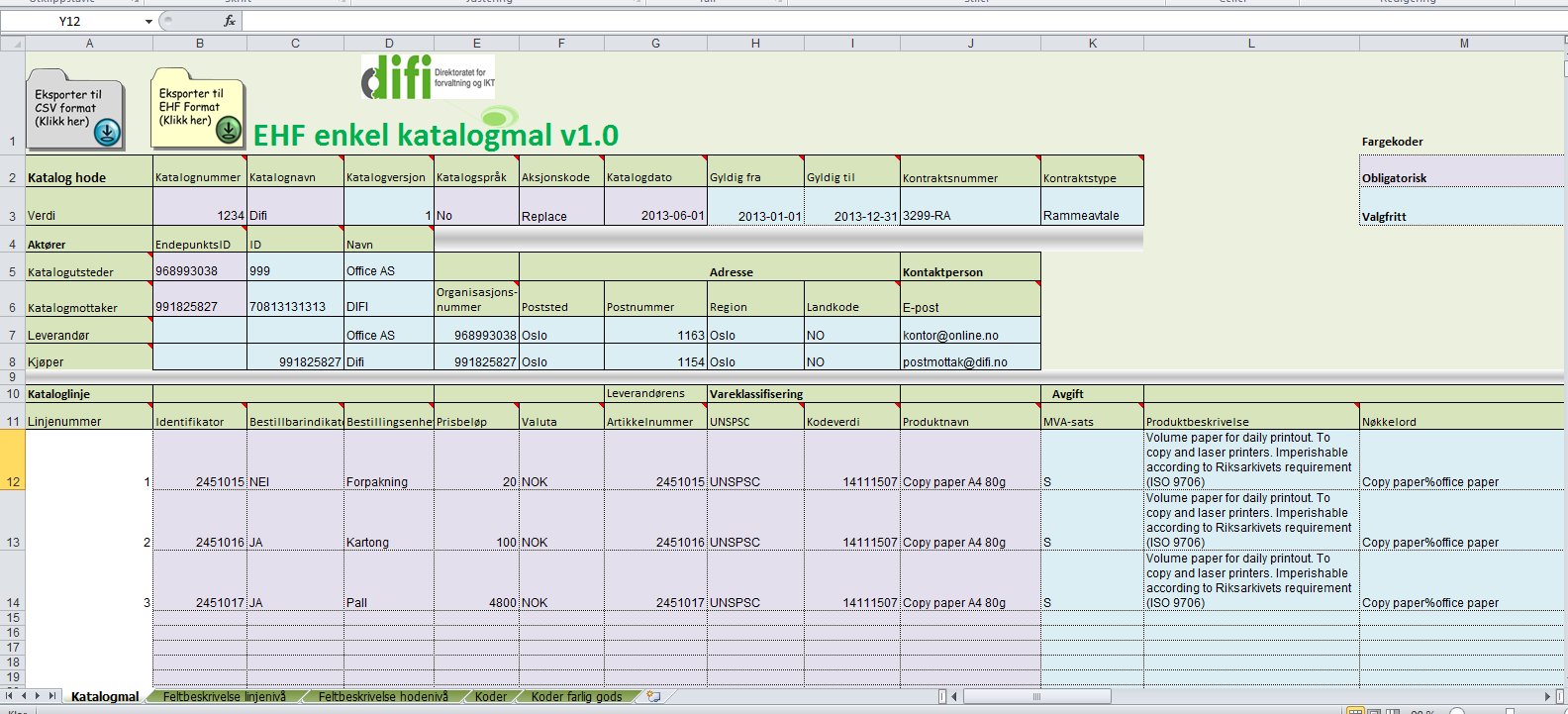Click the email cell kontor@online.no
Screen dimensions: 1568x714
pyautogui.click(x=970, y=330)
